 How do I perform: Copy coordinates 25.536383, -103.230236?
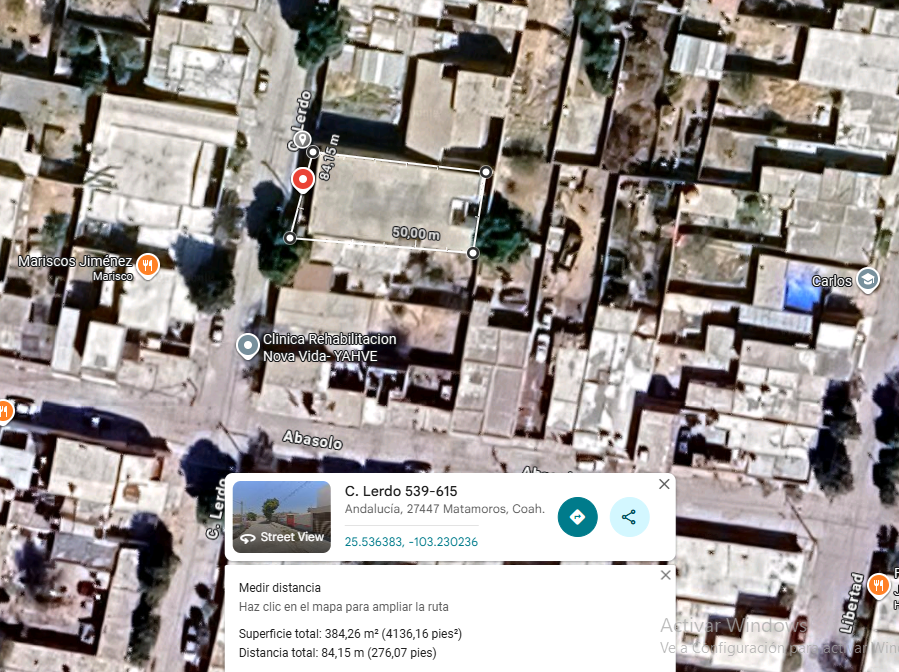411,542
